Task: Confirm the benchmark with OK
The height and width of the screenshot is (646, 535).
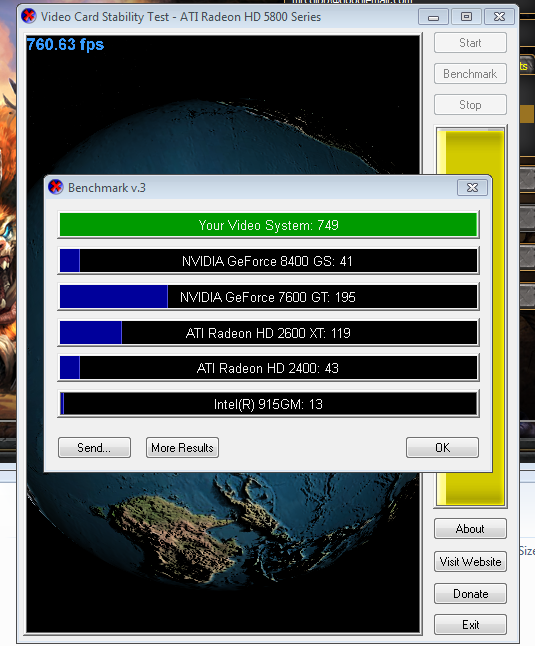Action: coord(442,447)
